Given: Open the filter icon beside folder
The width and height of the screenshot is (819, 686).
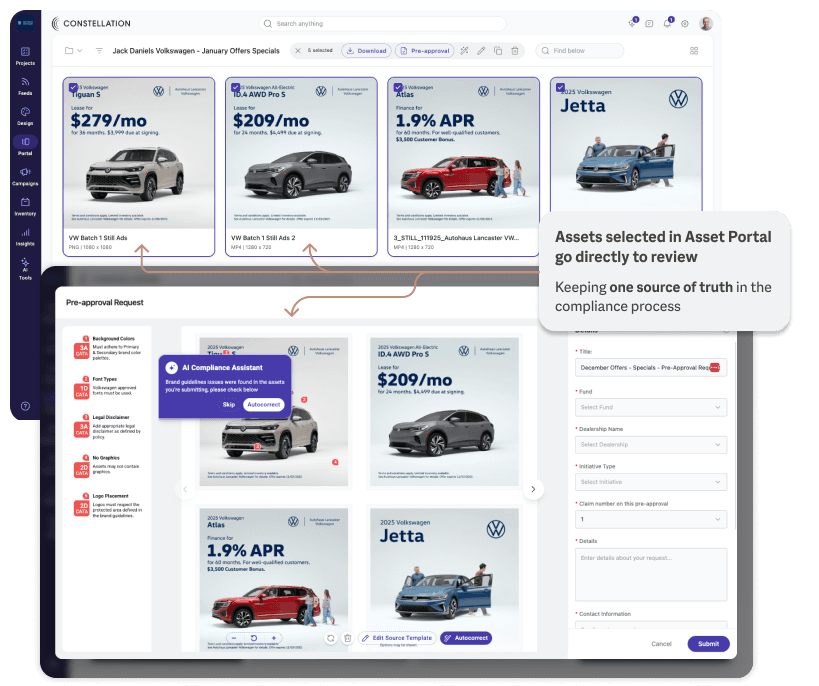Looking at the screenshot, I should coord(99,51).
